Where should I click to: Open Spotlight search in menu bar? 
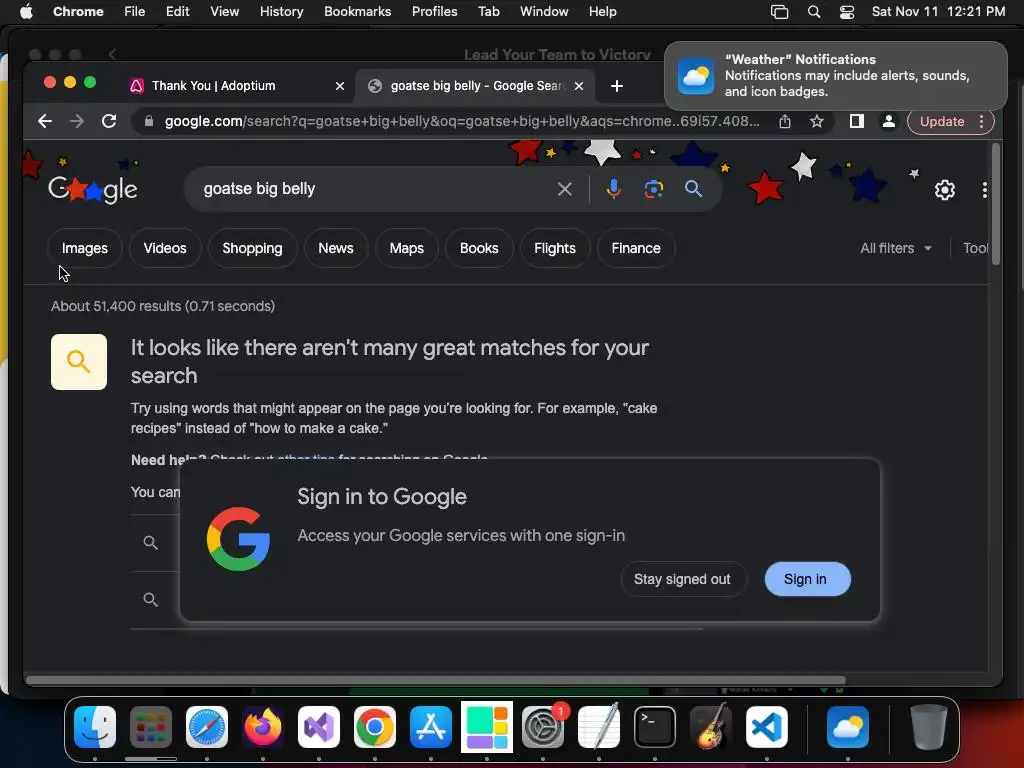pyautogui.click(x=814, y=12)
